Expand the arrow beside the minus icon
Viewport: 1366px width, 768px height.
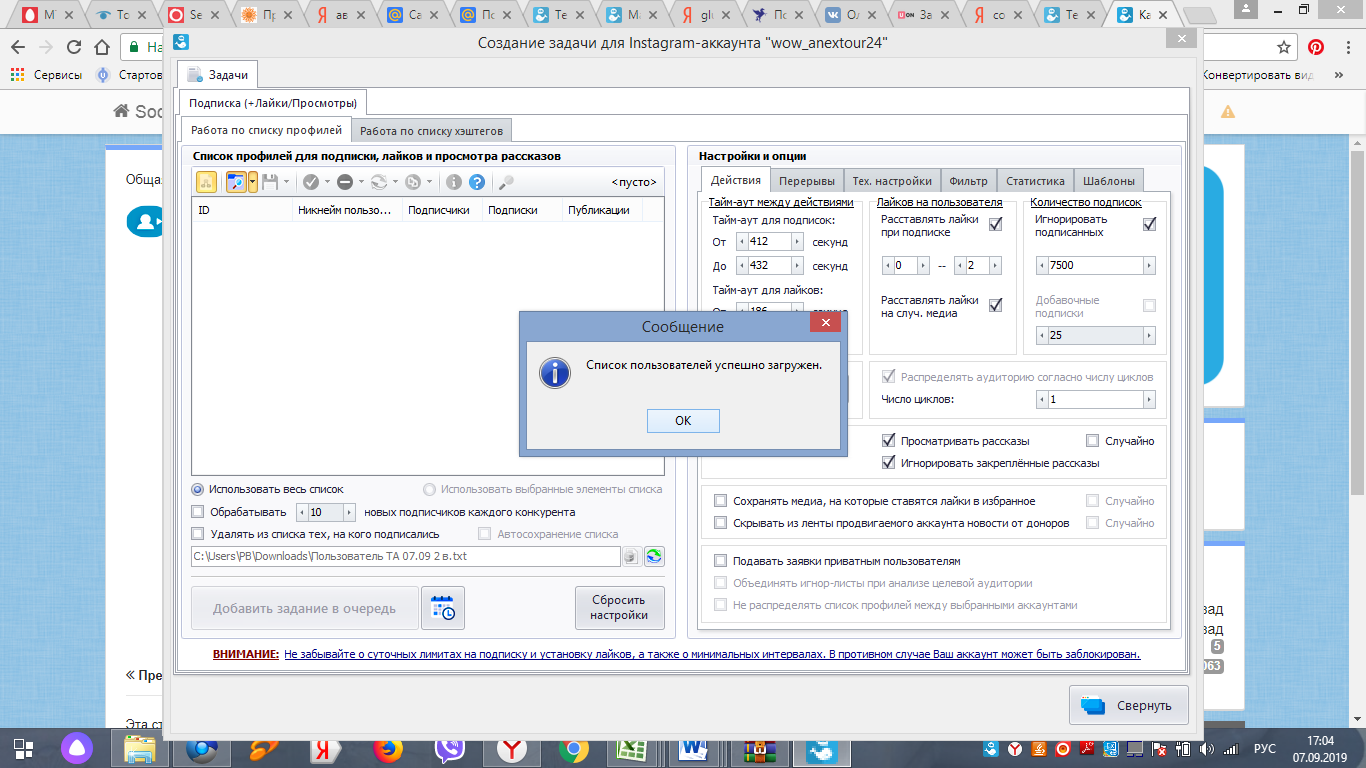coord(360,182)
